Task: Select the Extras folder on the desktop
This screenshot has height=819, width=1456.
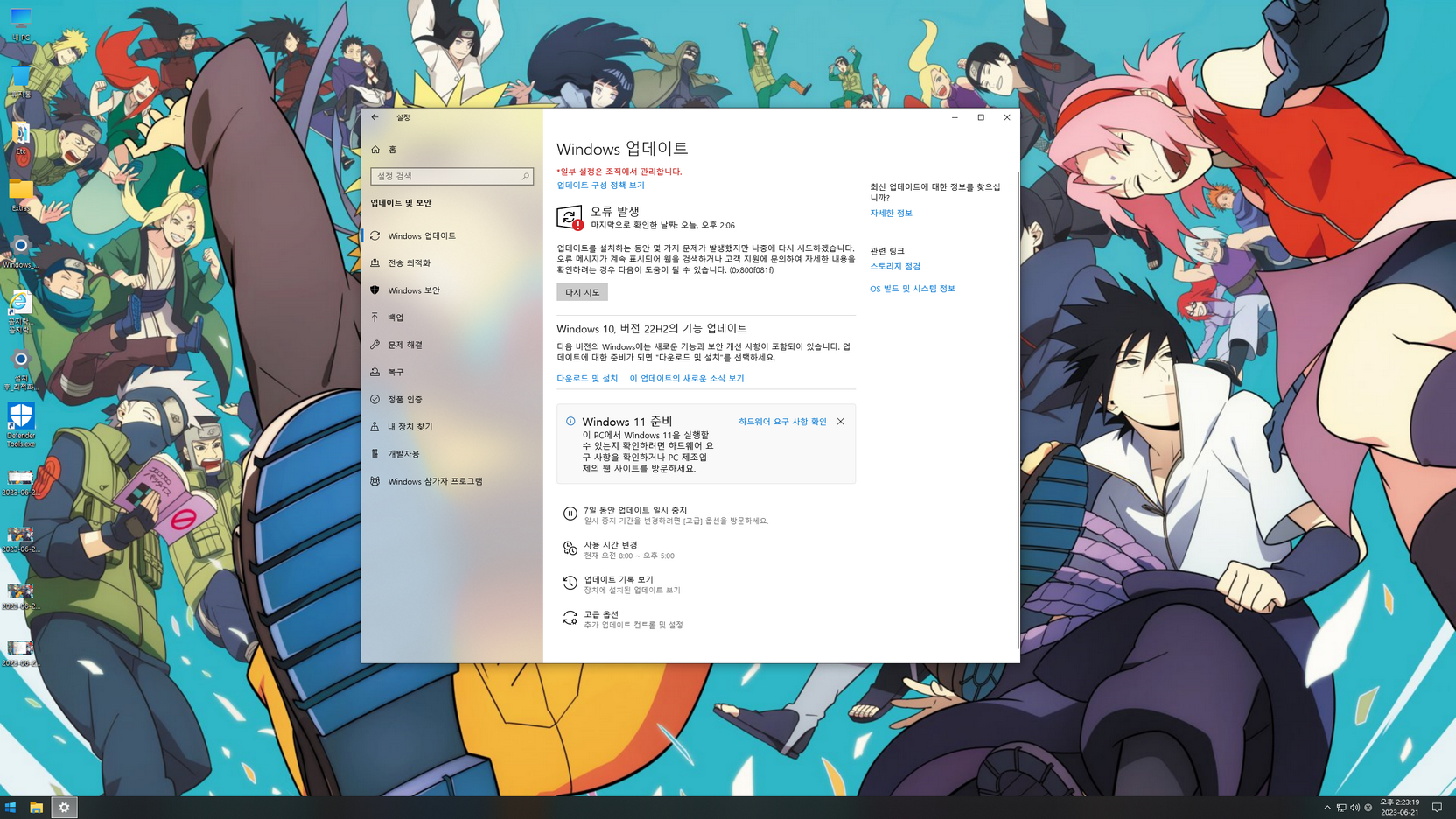Action: point(21,195)
